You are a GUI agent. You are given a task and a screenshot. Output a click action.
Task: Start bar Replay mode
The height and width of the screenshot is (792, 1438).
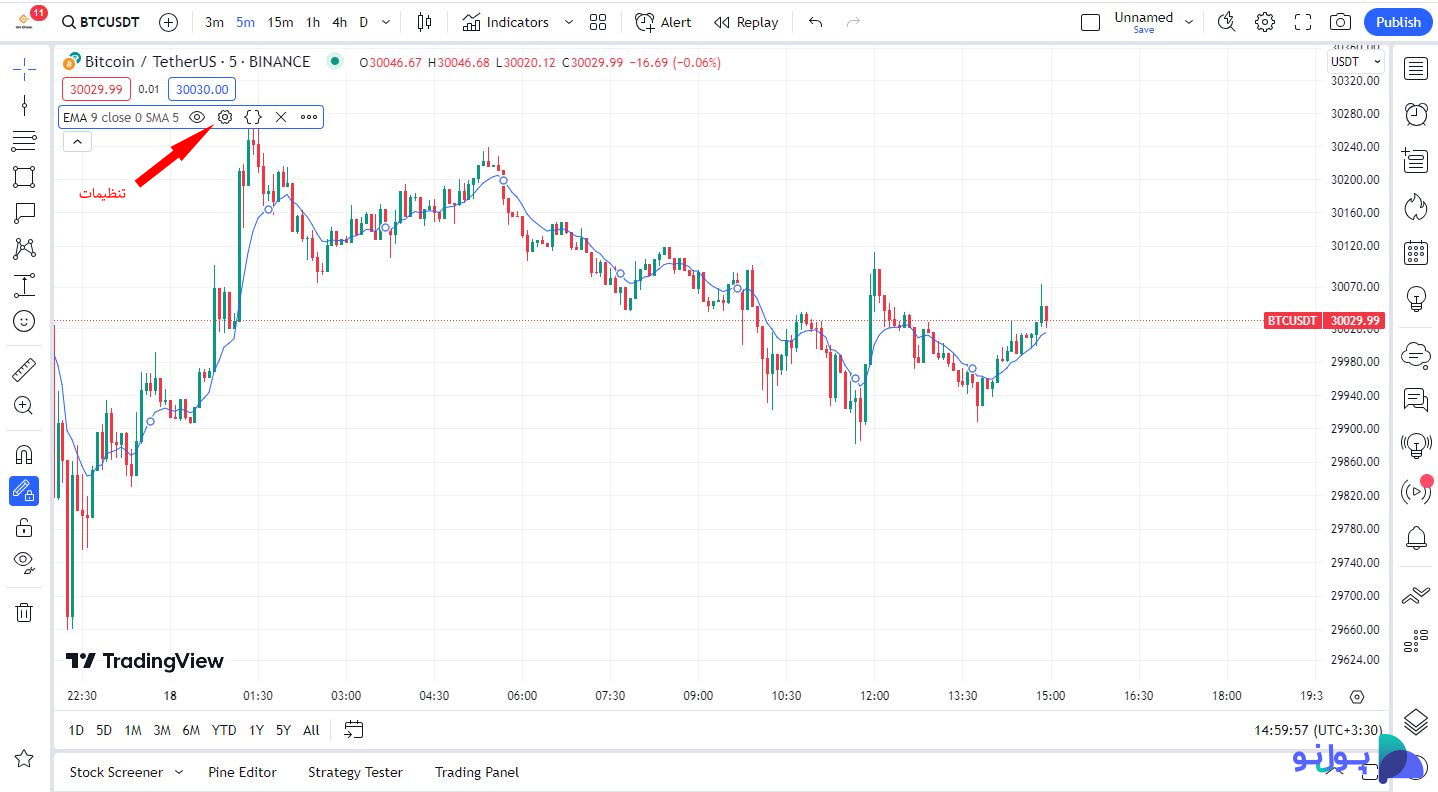tap(746, 22)
